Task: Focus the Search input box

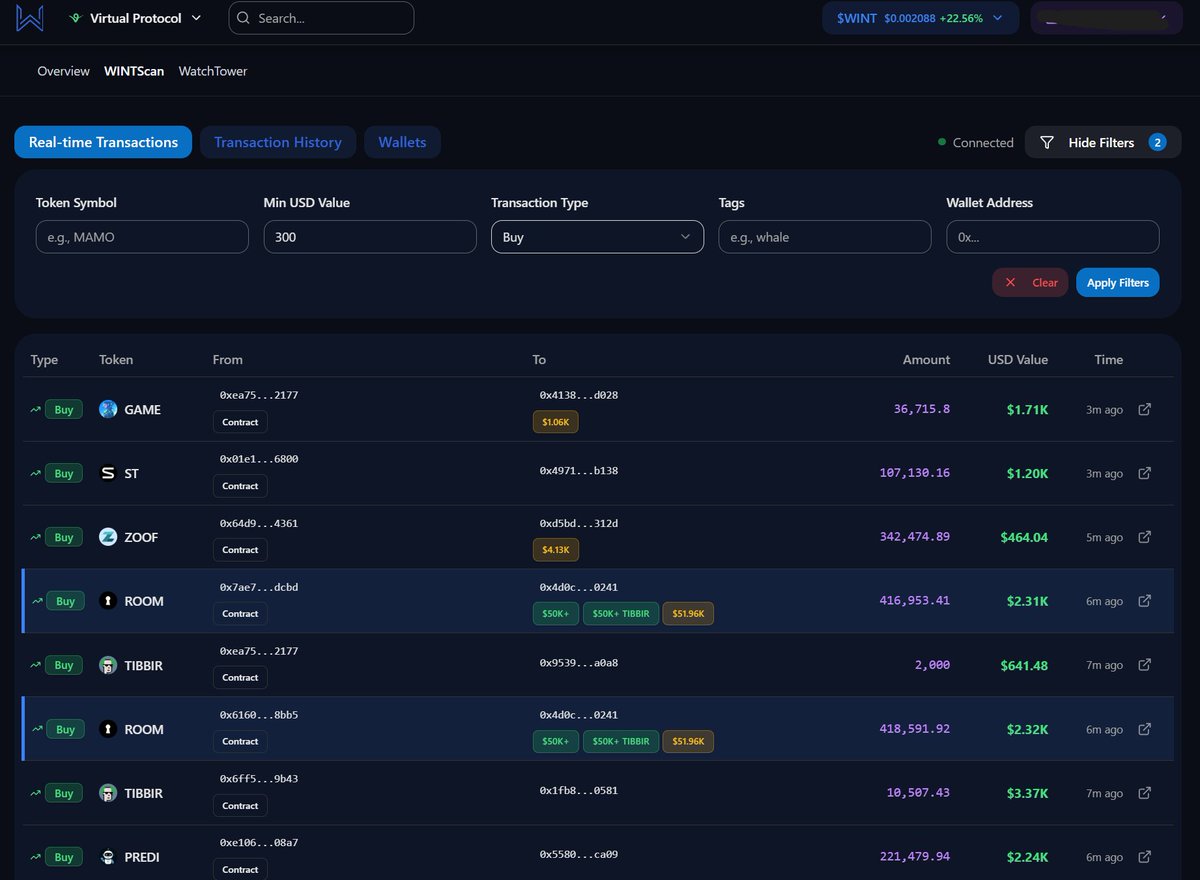Action: point(321,18)
